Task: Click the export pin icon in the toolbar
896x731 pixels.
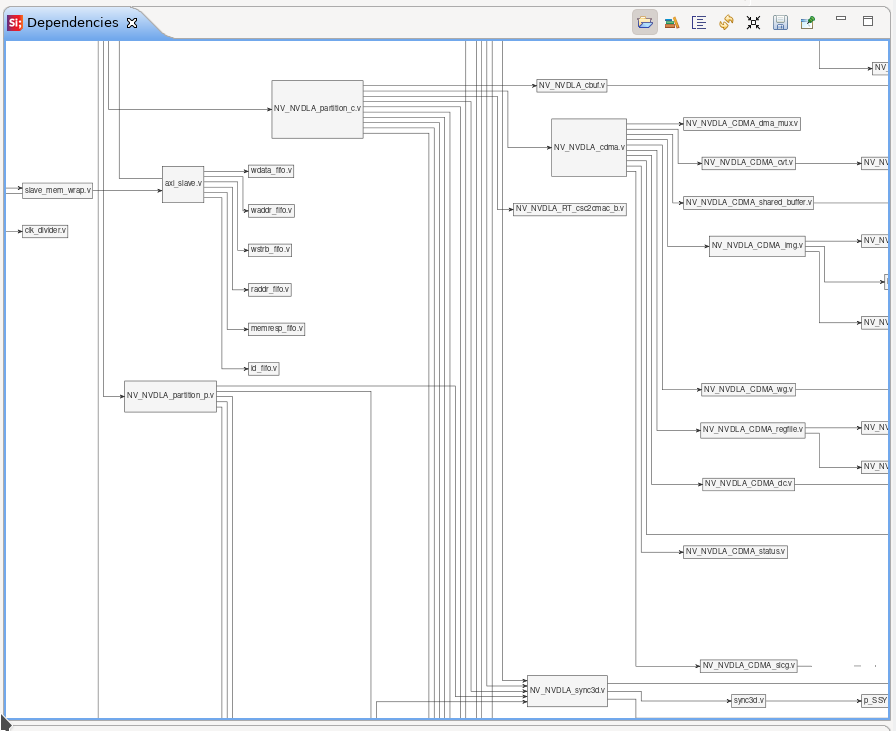Action: tap(807, 21)
